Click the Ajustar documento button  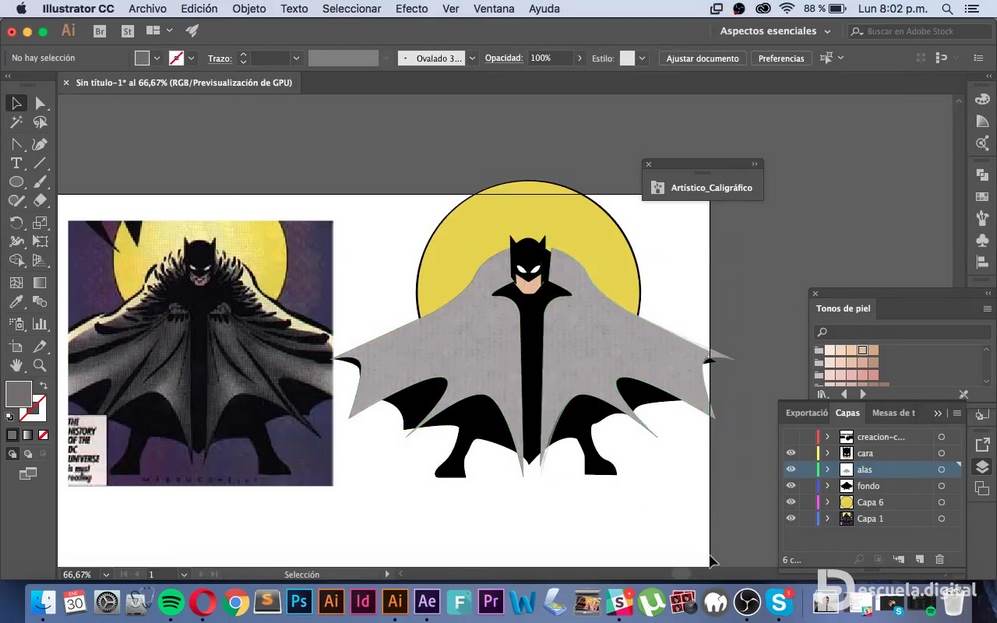703,58
